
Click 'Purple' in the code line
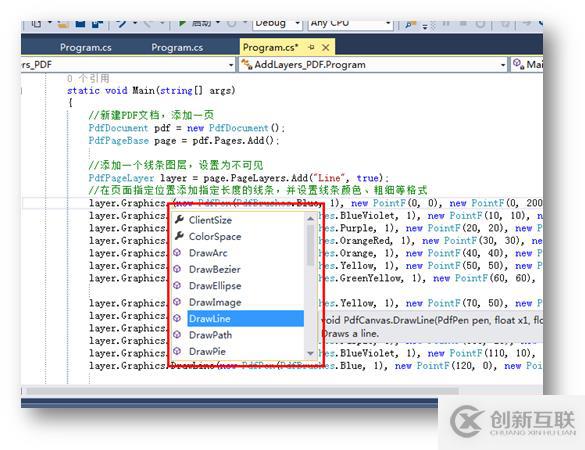pos(356,228)
